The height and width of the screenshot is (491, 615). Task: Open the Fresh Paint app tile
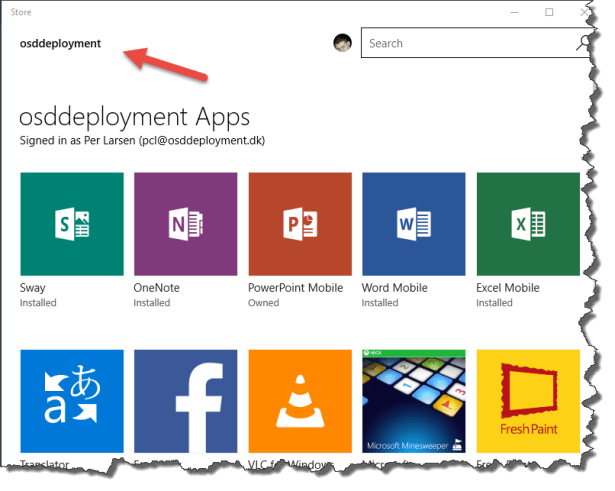528,401
